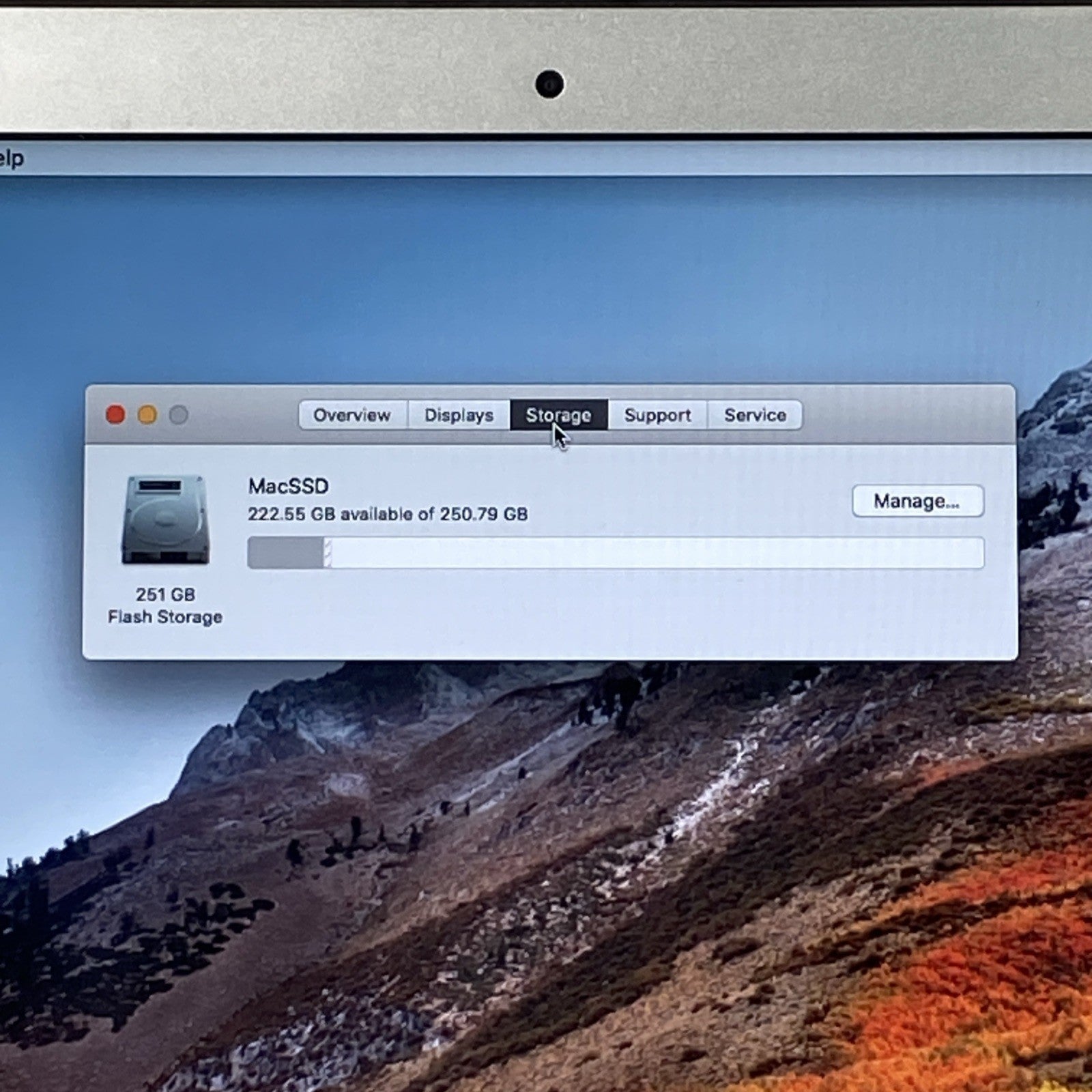Click the MacSSD volume name
Screen dimensions: 1092x1092
pos(288,486)
